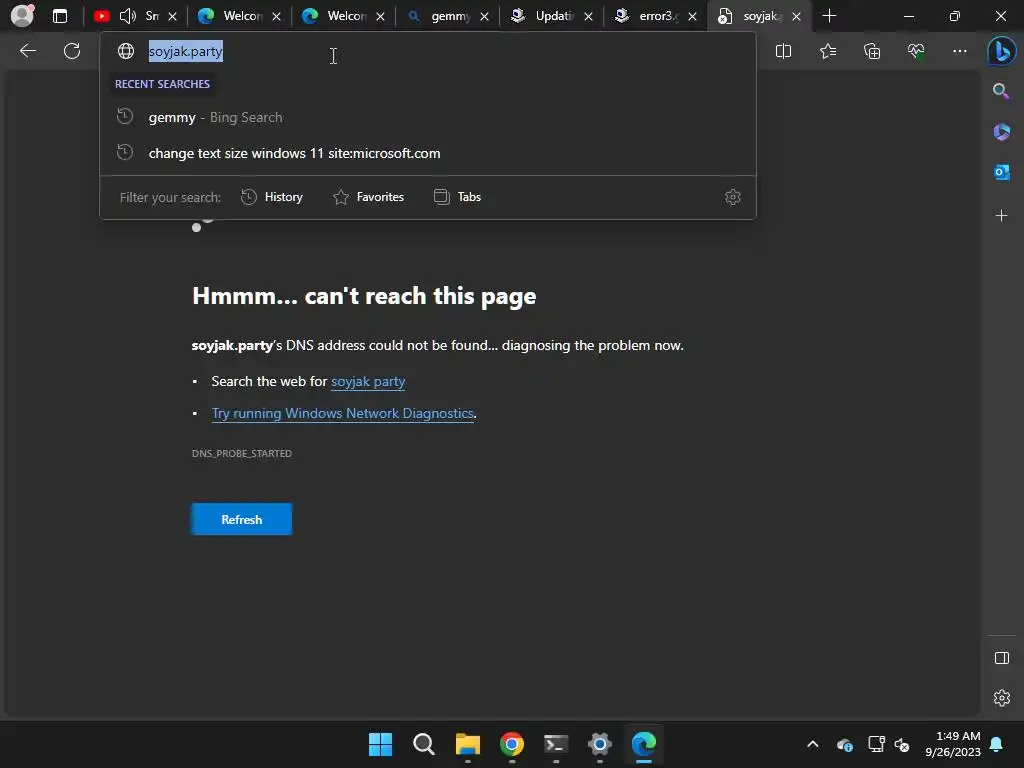Open Collections panel
This screenshot has width=1024, height=768.
(x=872, y=51)
